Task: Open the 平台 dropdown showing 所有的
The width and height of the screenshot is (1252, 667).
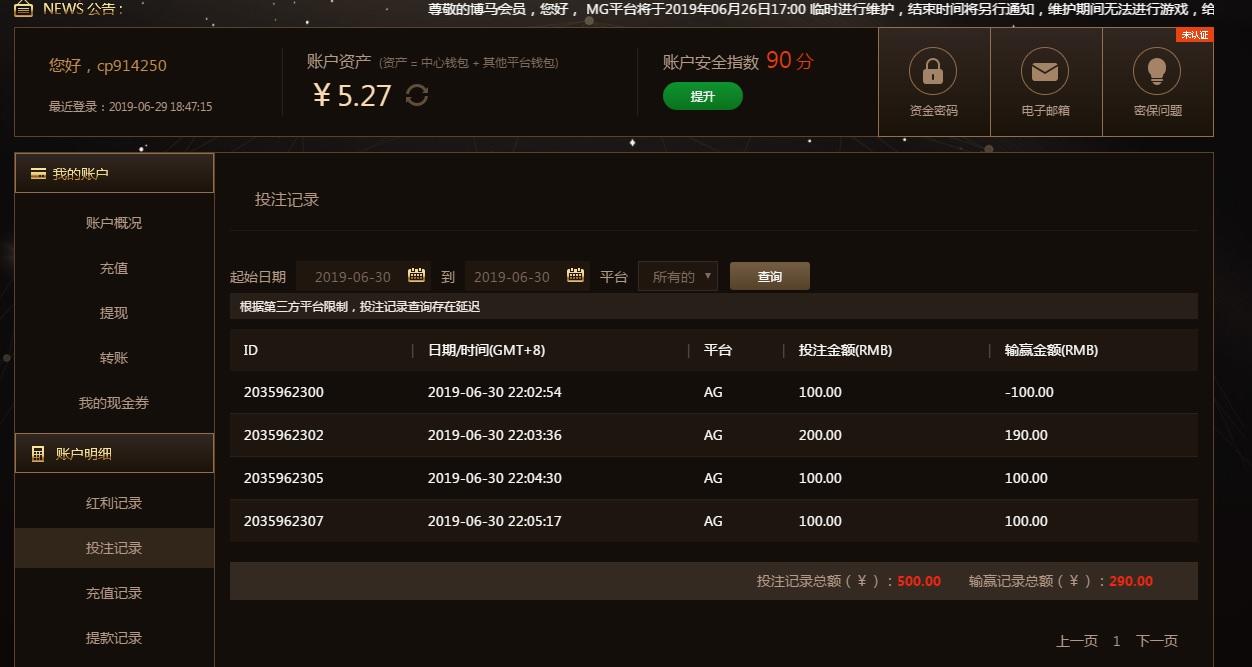Action: pos(677,275)
